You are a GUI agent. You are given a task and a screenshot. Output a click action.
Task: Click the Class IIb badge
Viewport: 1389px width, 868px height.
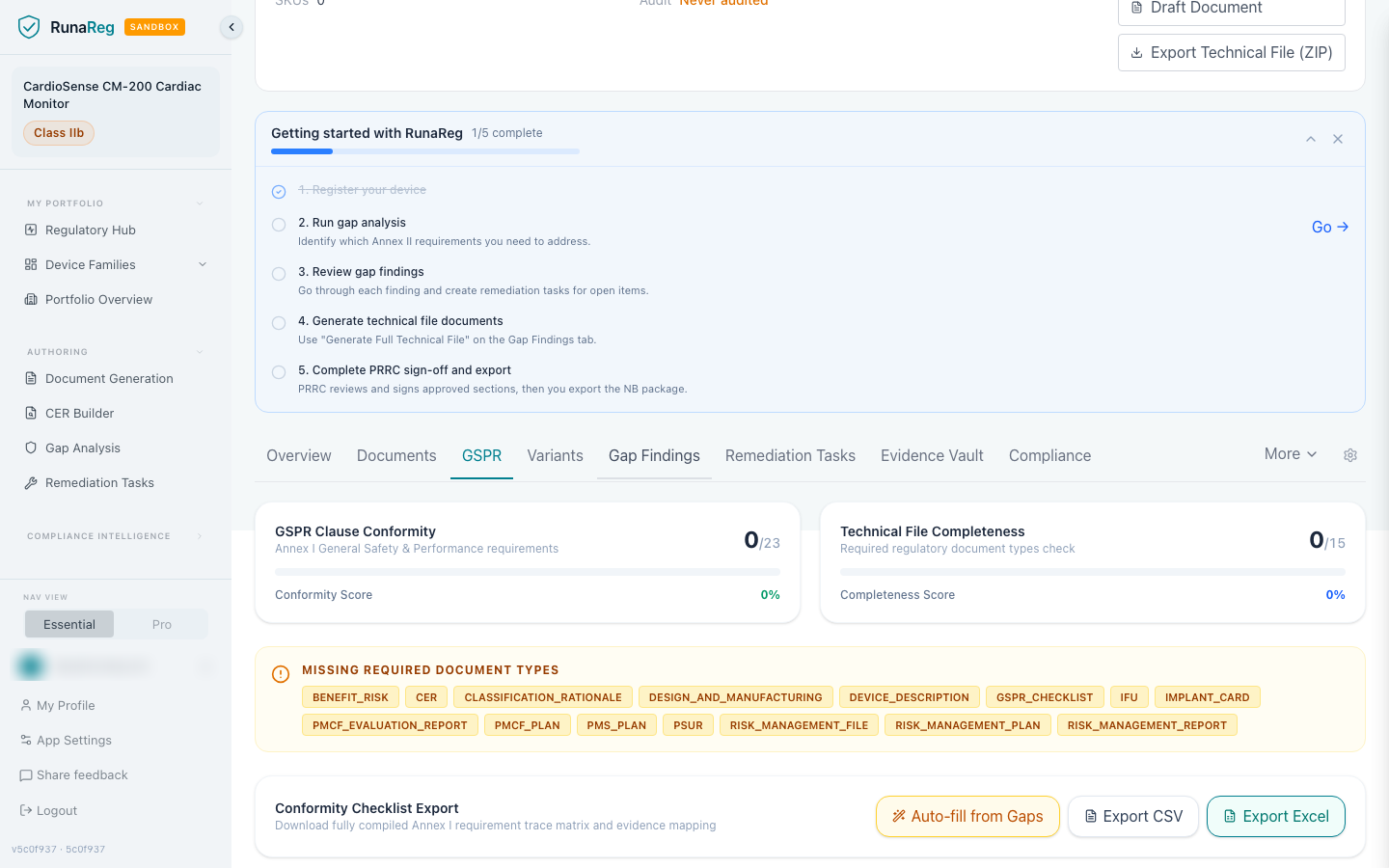[x=59, y=133]
